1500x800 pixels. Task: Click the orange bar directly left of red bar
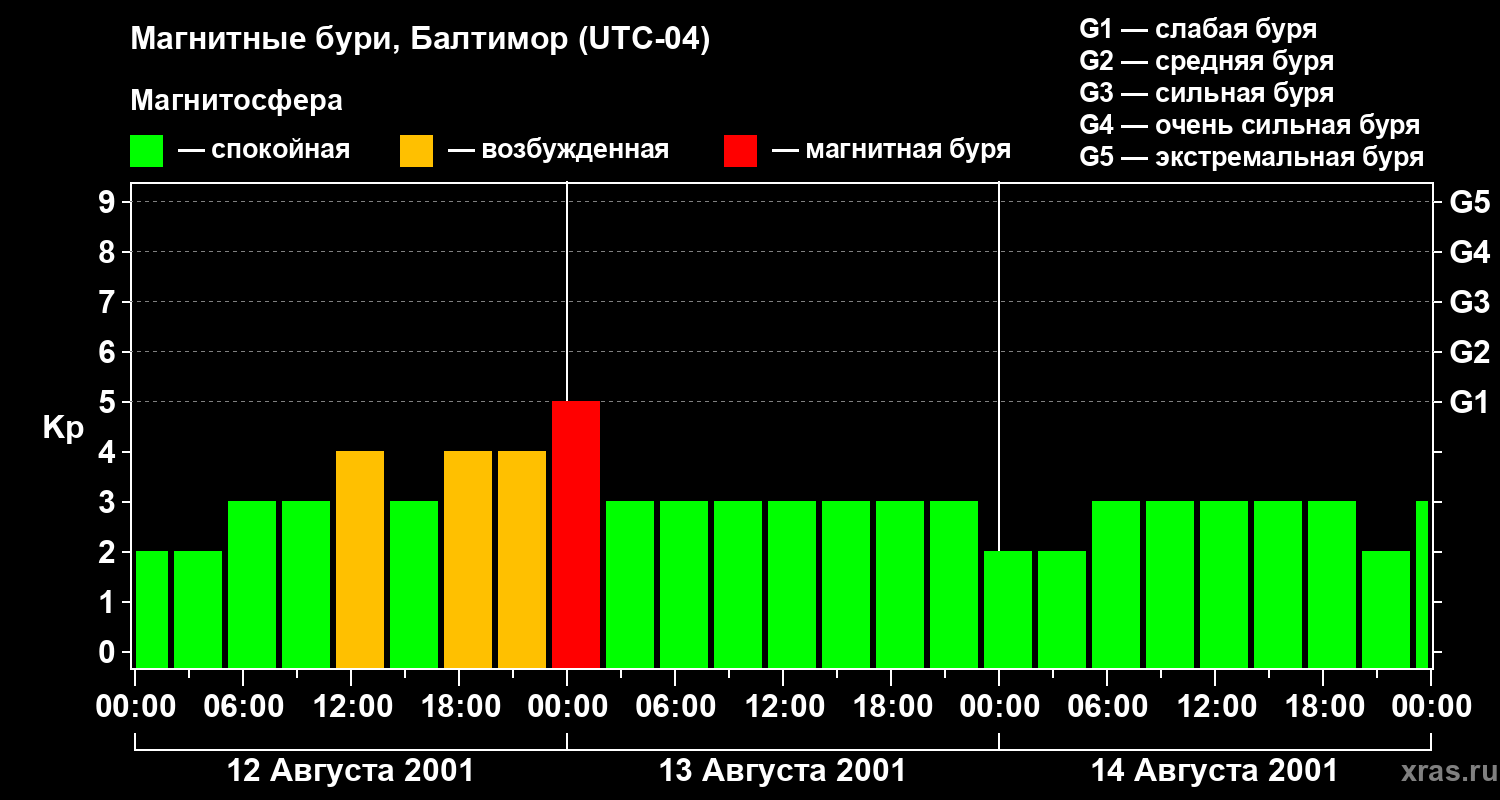522,559
